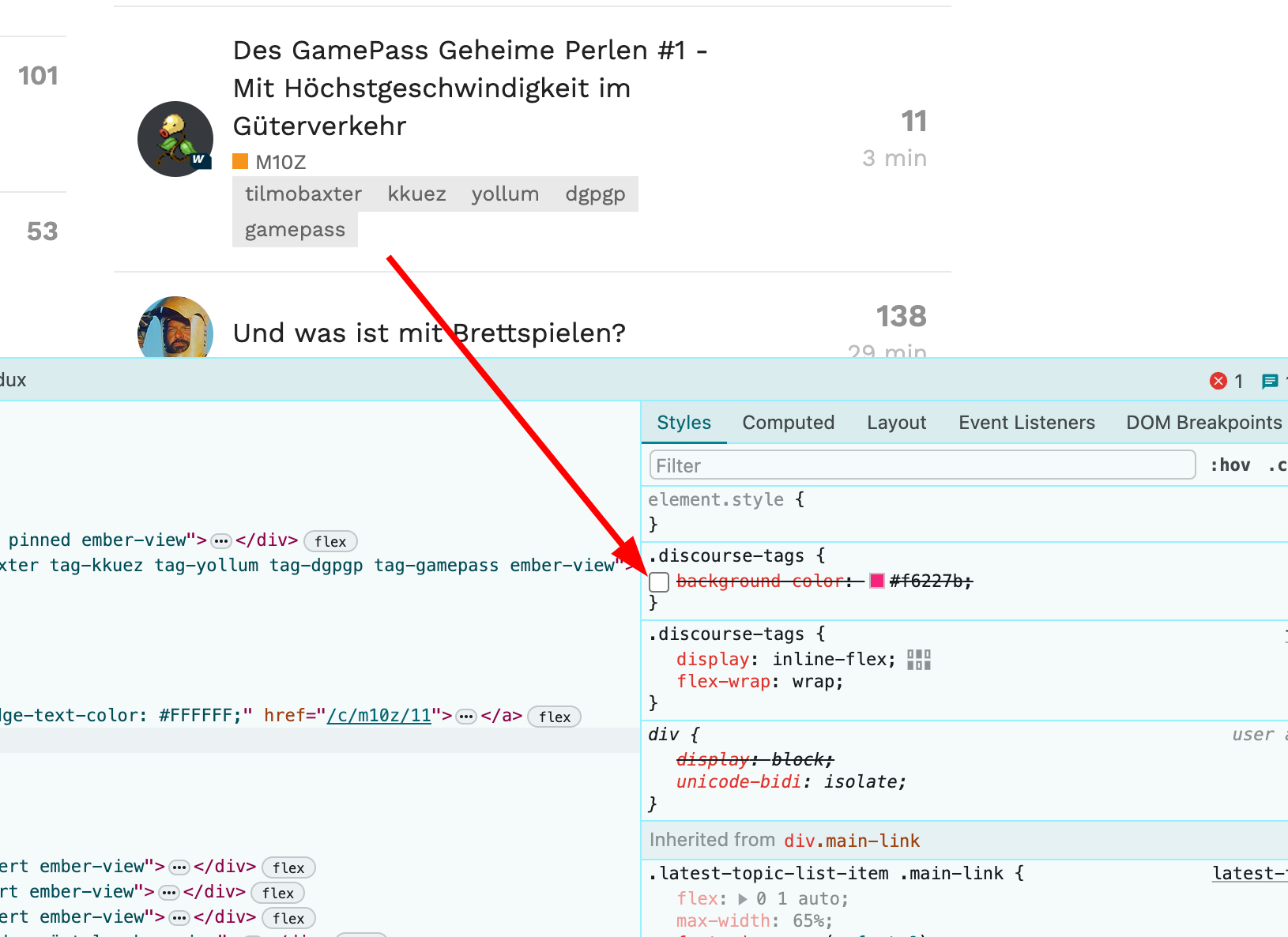1288x937 pixels.
Task: Click the gamepass tag
Action: 295,230
